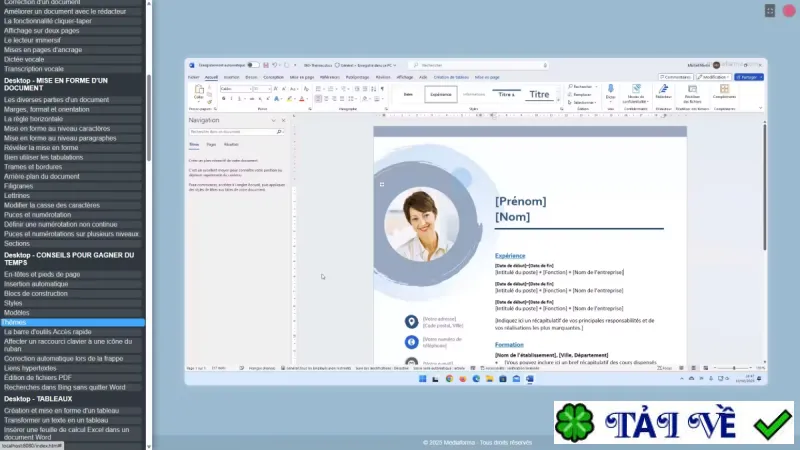Click the undo arrow in title bar

click(274, 65)
